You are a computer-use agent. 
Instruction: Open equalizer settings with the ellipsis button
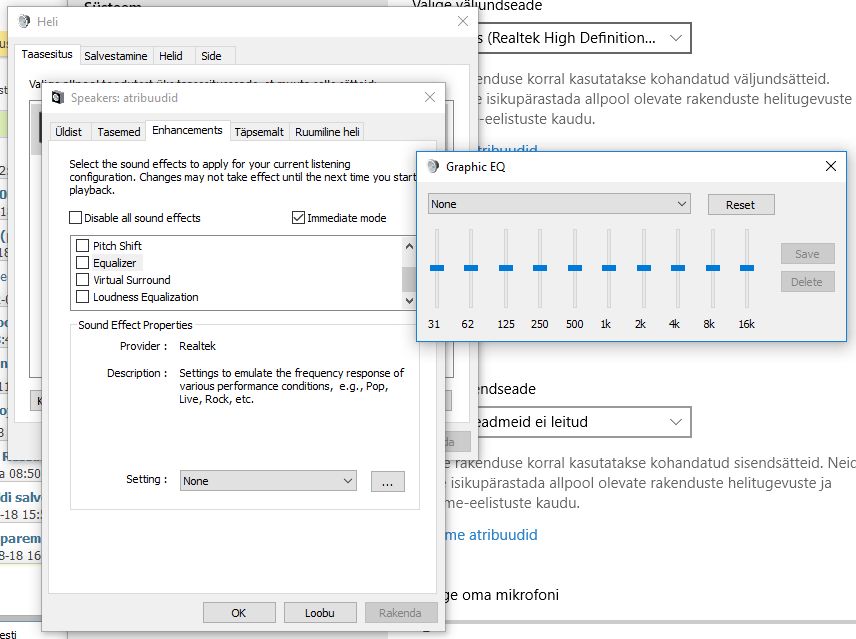tap(387, 481)
